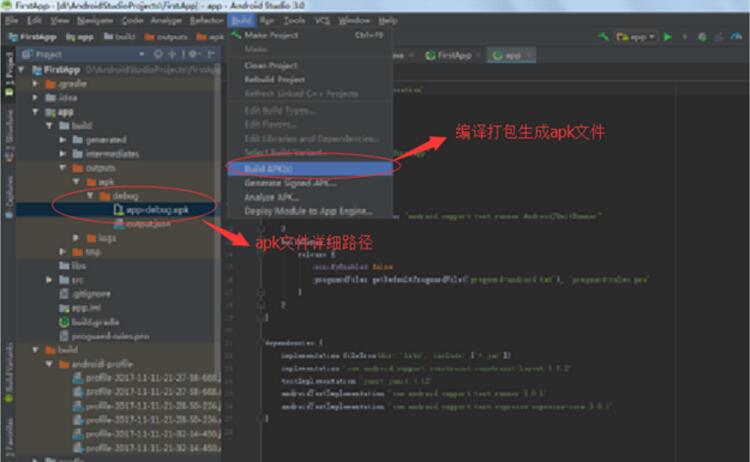This screenshot has height=462, width=750.
Task: Choose Clean Project menu entry
Action: tap(310, 66)
